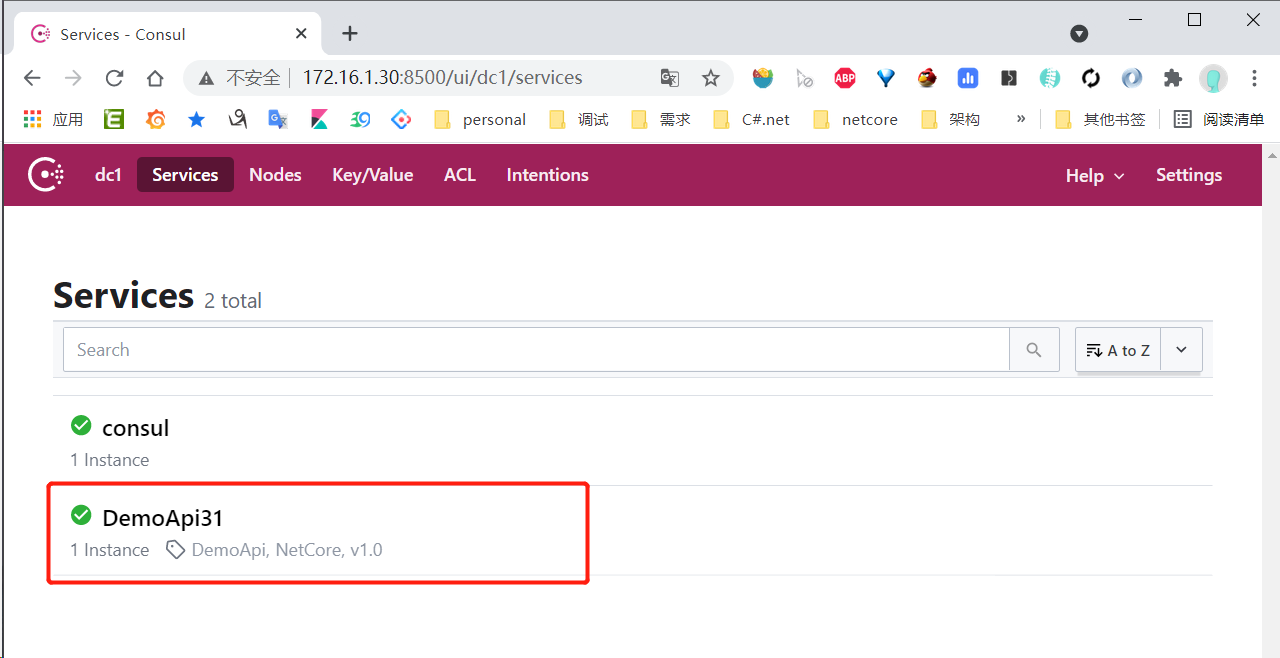Open the 调试 bookmarks folder
Image resolution: width=1280 pixels, height=658 pixels.
[579, 119]
